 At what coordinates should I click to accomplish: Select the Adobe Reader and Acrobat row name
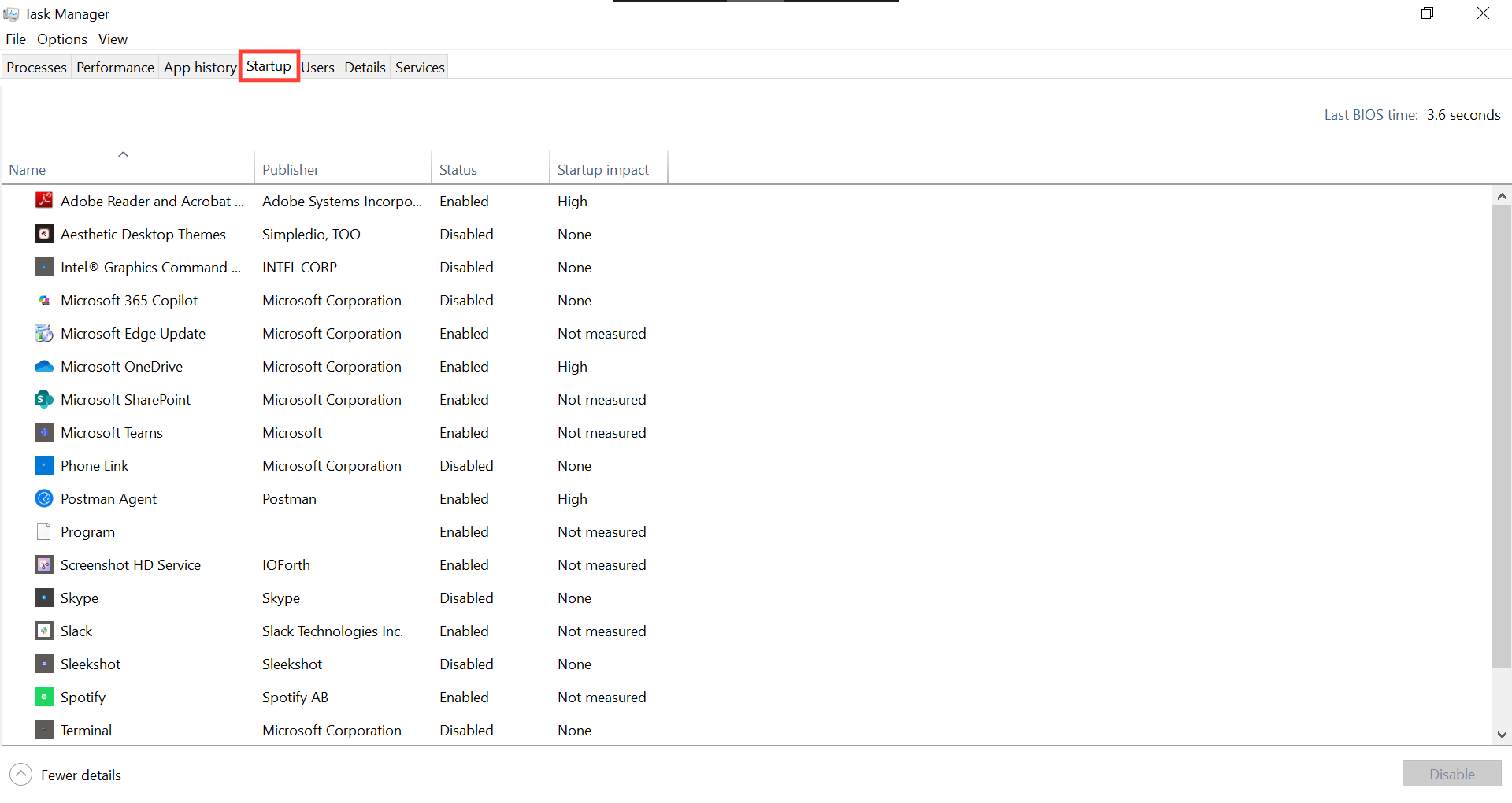click(152, 202)
